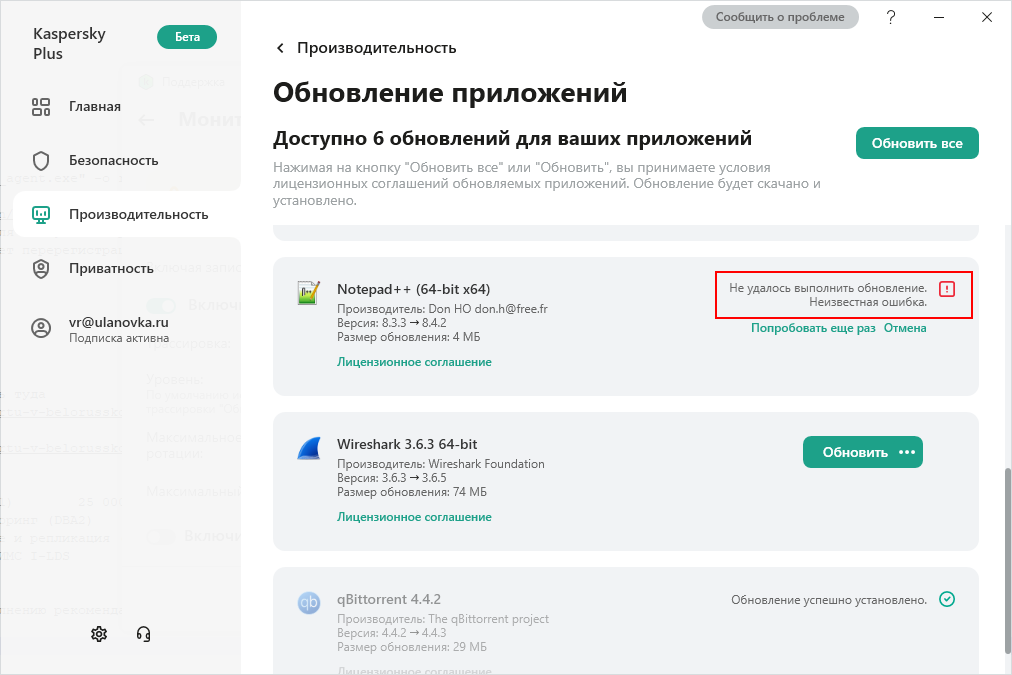Click the Обновление успешно установлено status text
The width and height of the screenshot is (1012, 675).
[x=829, y=600]
